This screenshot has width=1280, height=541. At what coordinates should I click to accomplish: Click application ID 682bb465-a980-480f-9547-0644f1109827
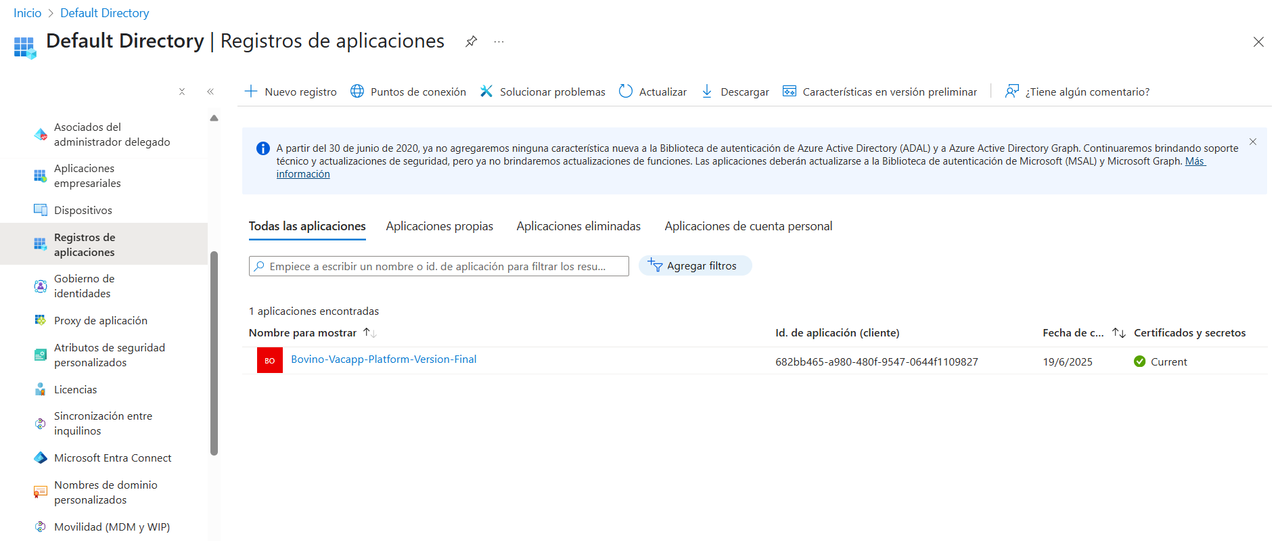click(876, 362)
